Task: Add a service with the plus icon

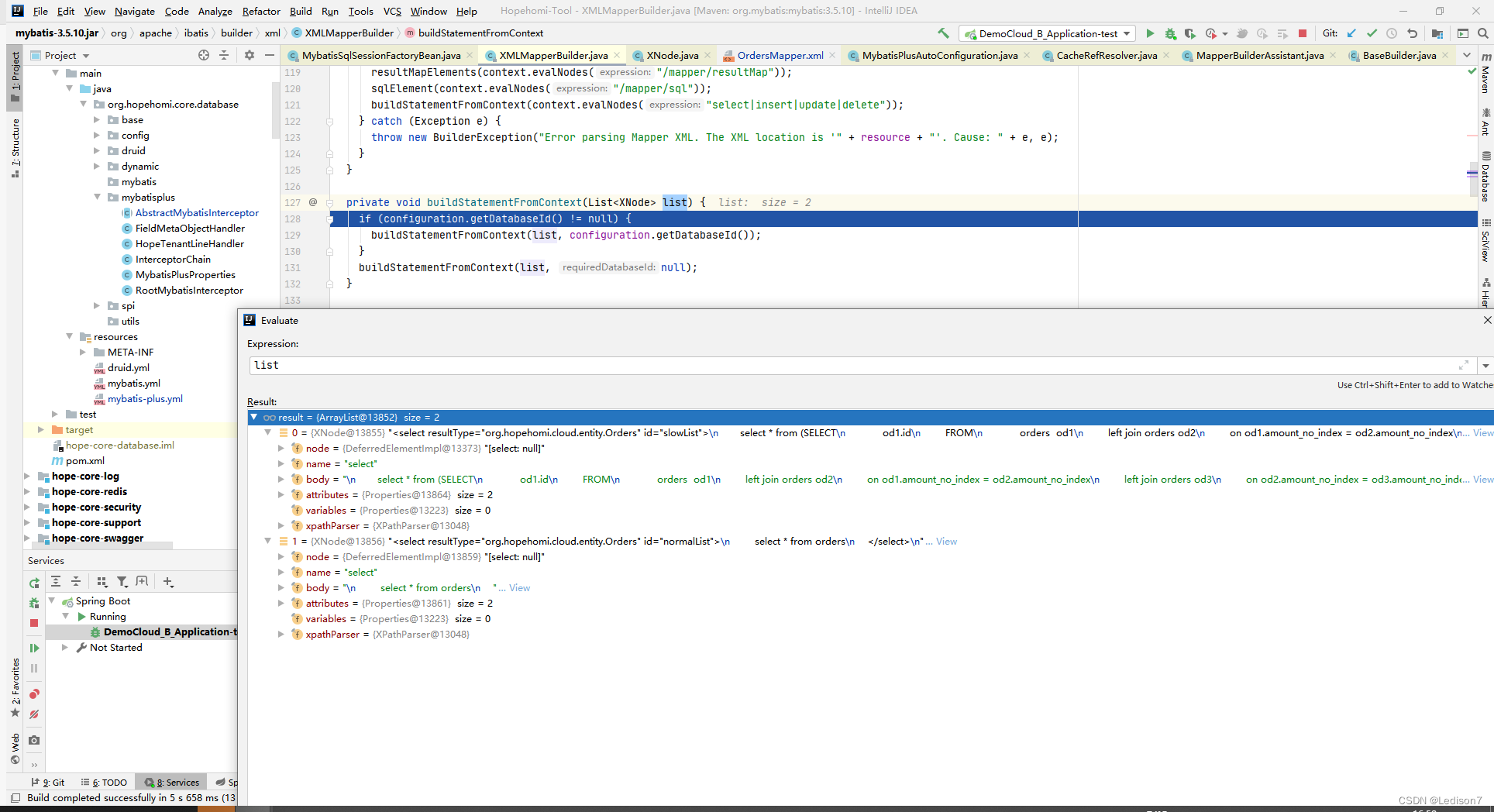Action: click(168, 581)
